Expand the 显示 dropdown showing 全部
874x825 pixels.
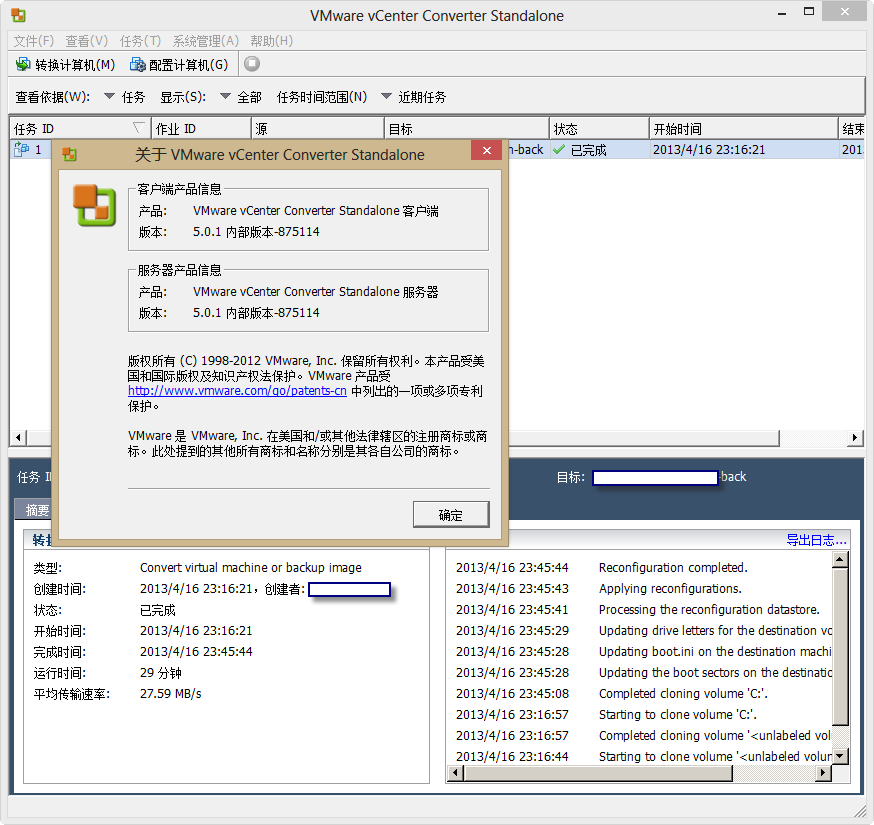pos(225,96)
